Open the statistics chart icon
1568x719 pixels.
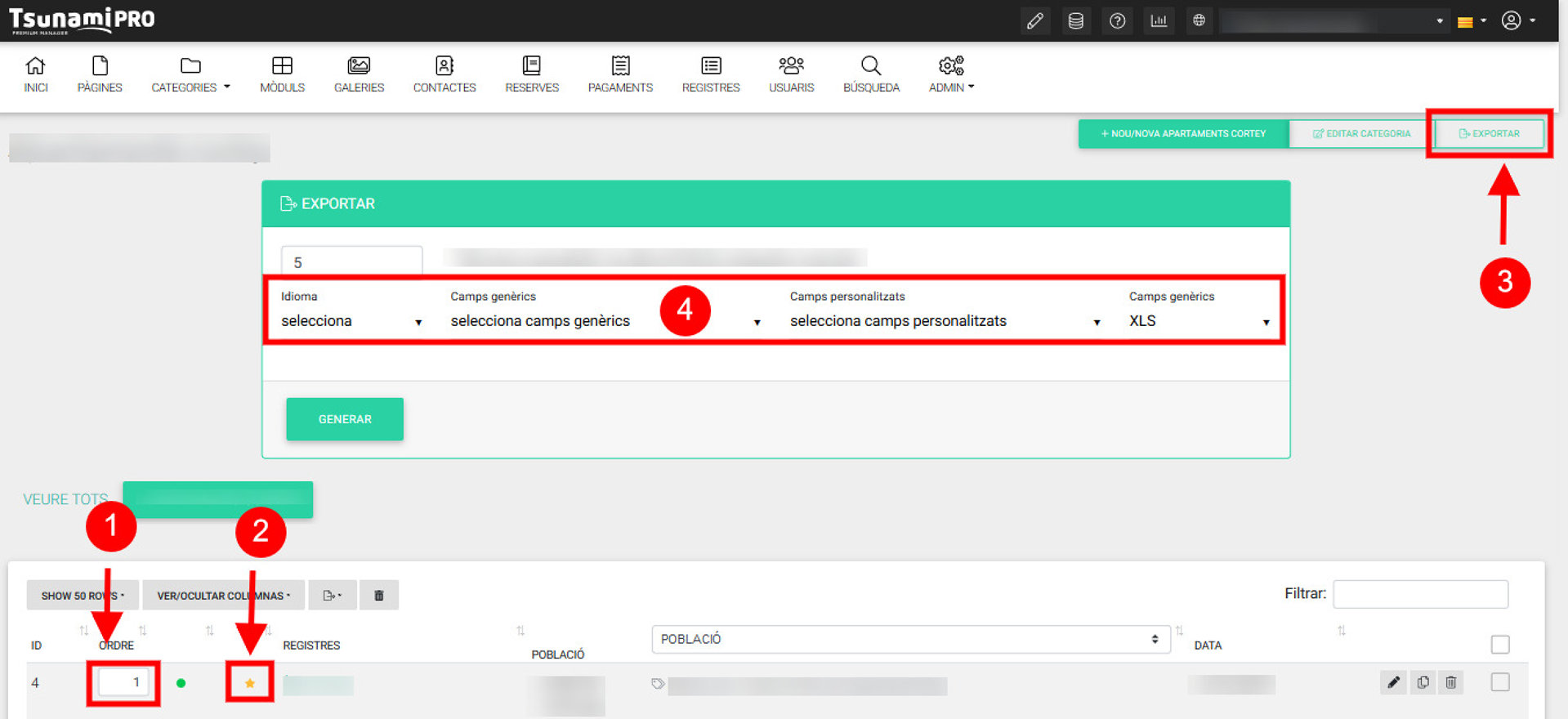1159,21
